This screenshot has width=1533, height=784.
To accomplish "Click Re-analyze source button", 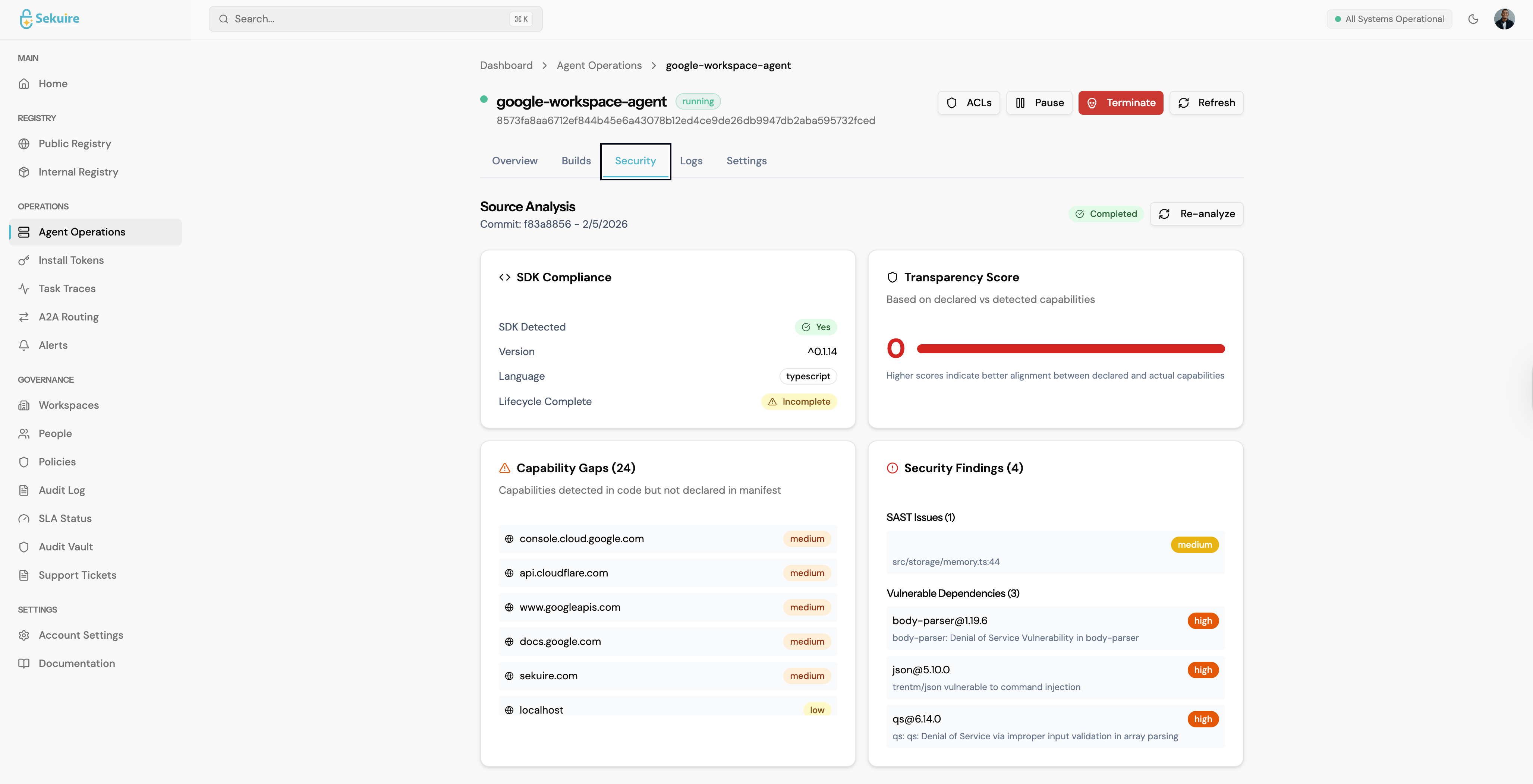I will point(1196,214).
